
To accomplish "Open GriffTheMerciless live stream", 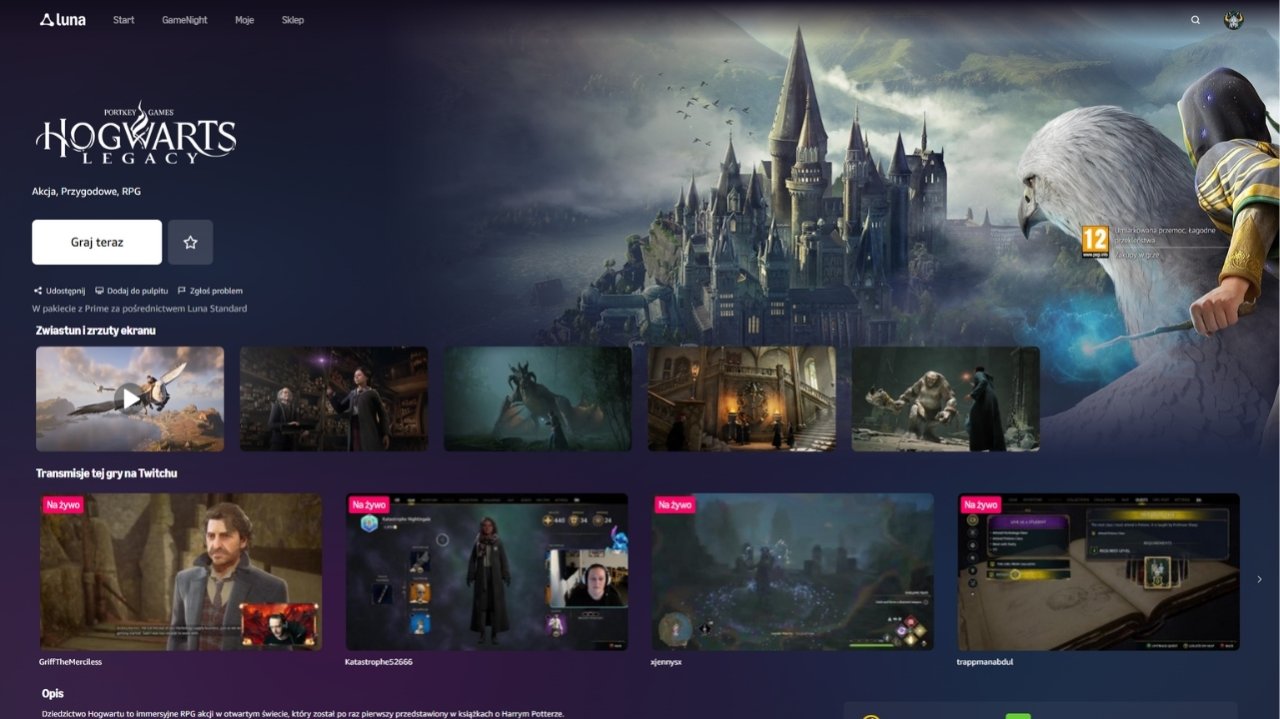I will tap(181, 571).
